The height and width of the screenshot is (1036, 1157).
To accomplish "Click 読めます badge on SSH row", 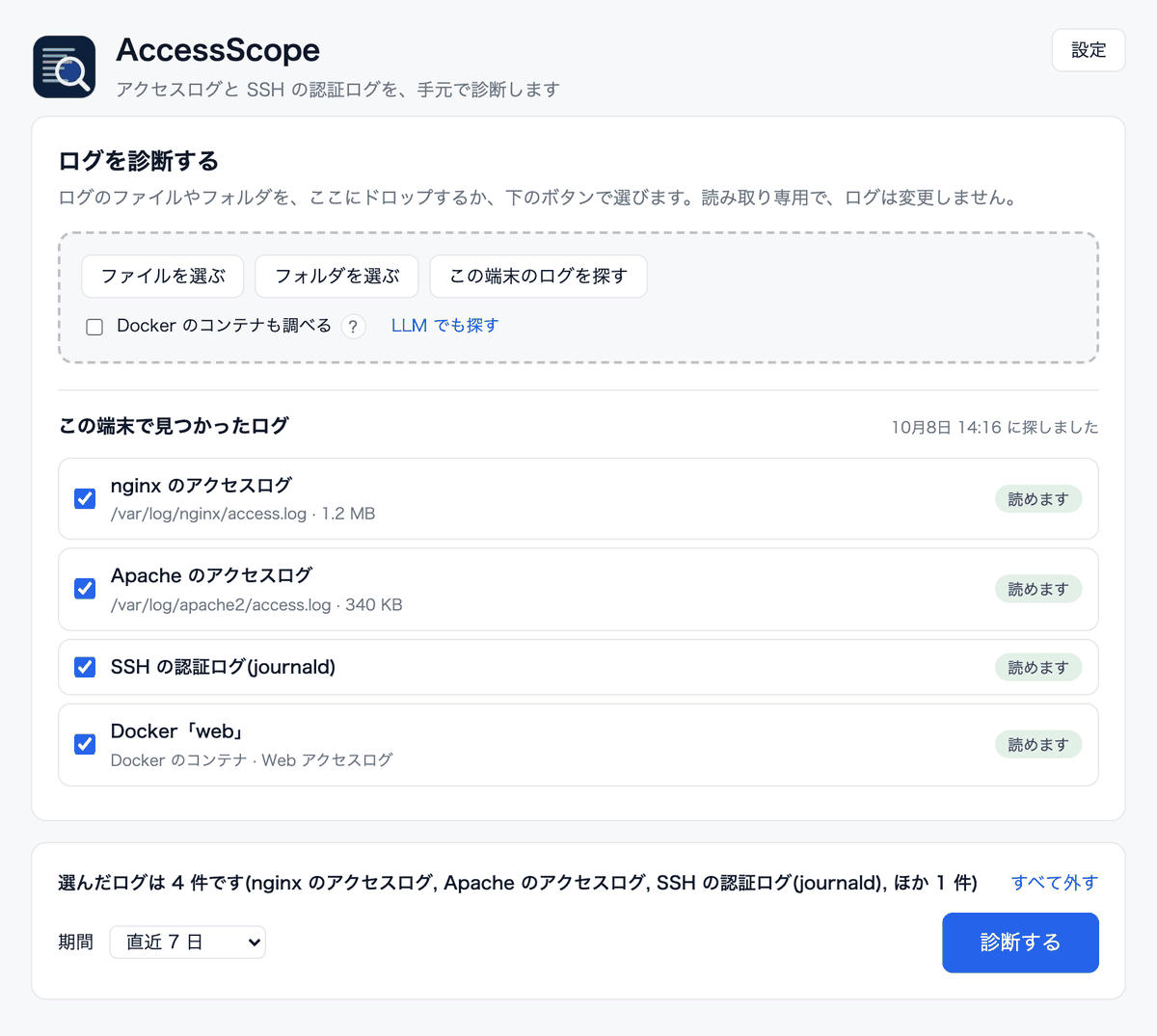I will click(1038, 667).
